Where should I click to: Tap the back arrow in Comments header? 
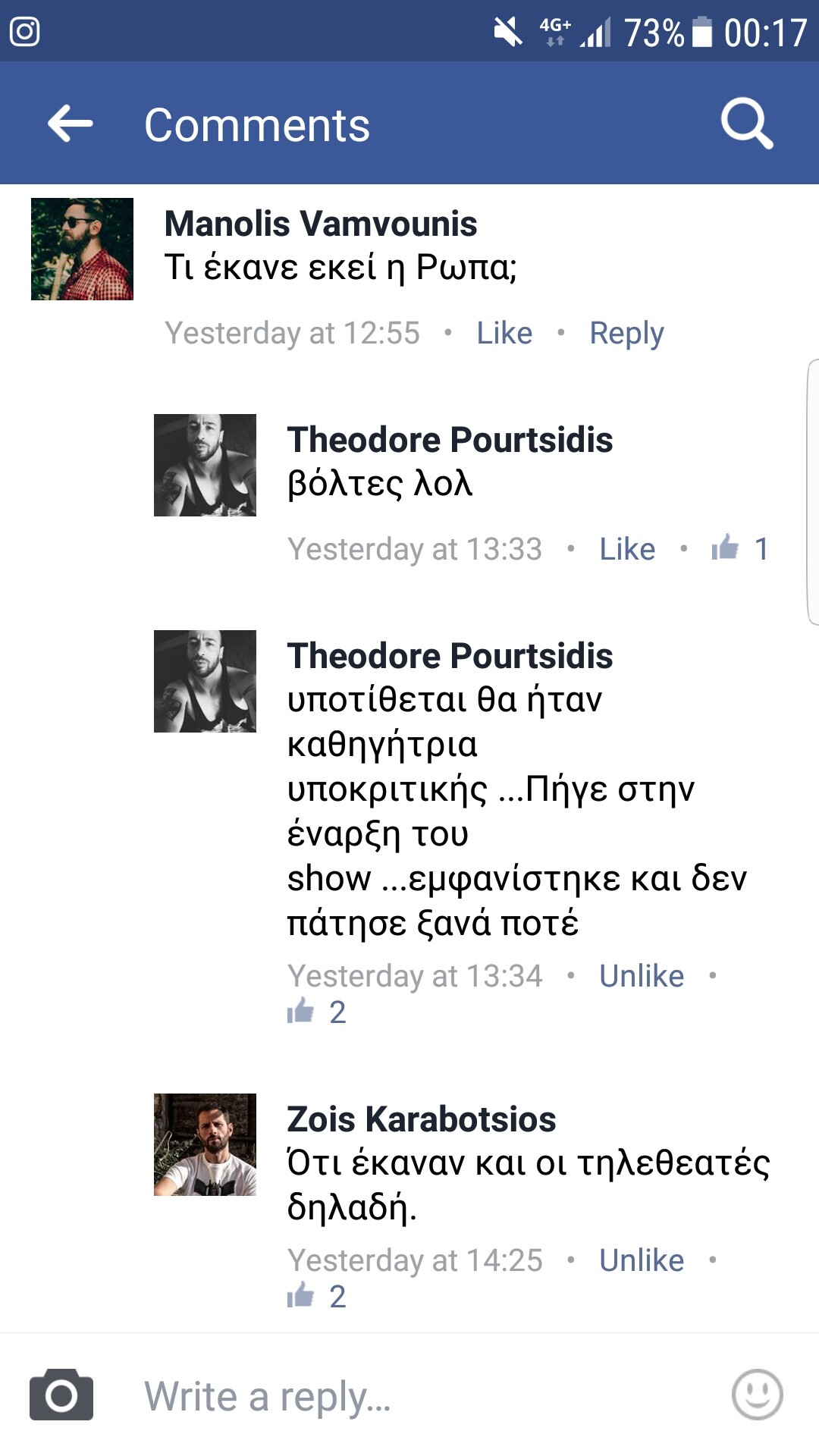click(x=70, y=124)
